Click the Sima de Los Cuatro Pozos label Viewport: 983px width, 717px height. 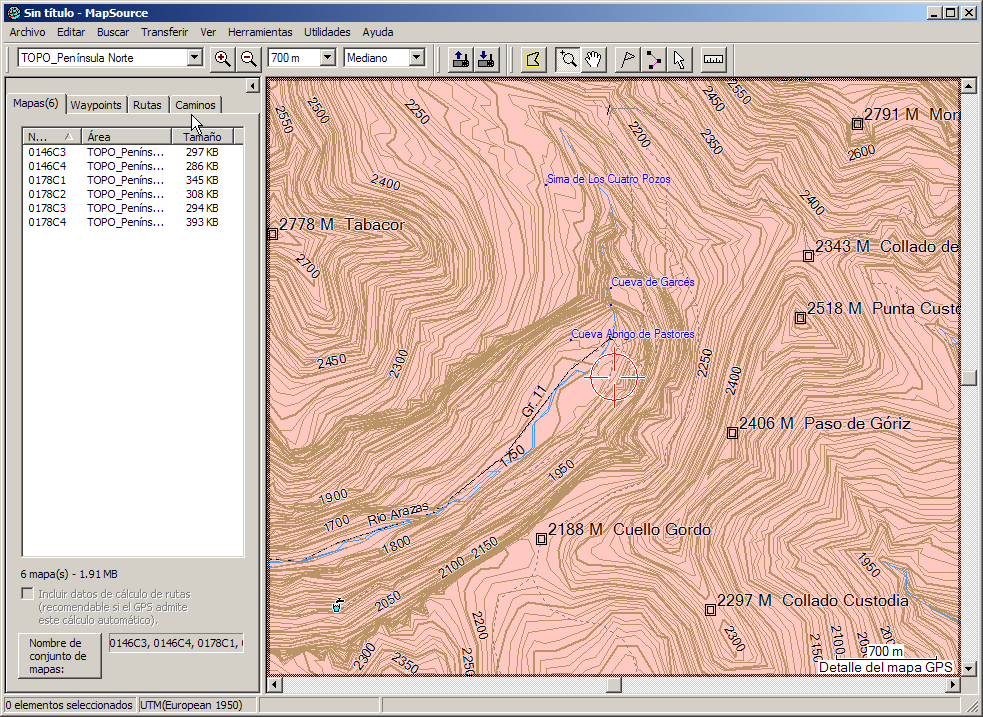coord(609,179)
